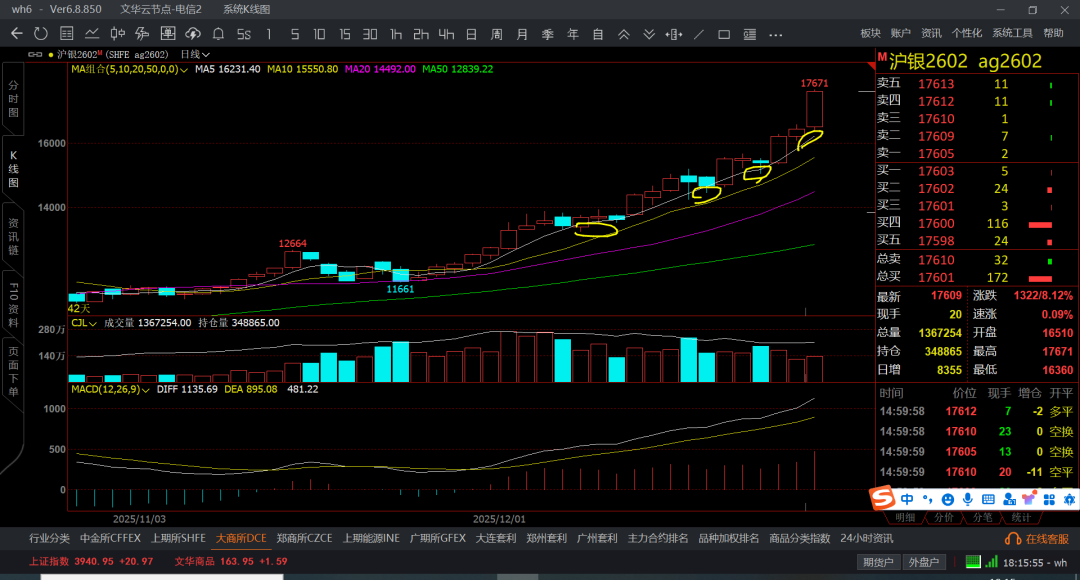Click the green grid status icon

973,561
